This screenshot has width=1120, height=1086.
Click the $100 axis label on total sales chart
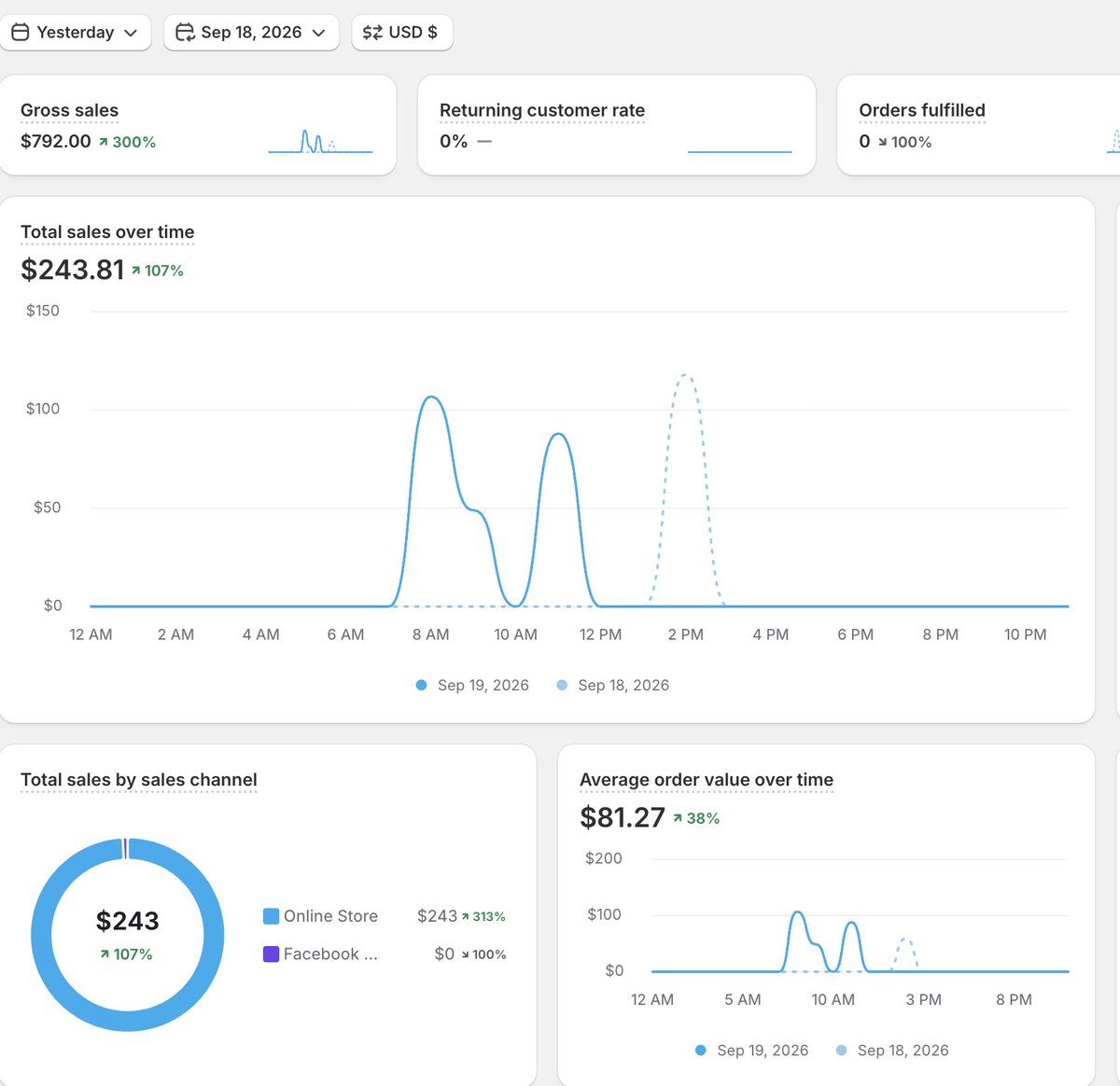click(43, 409)
